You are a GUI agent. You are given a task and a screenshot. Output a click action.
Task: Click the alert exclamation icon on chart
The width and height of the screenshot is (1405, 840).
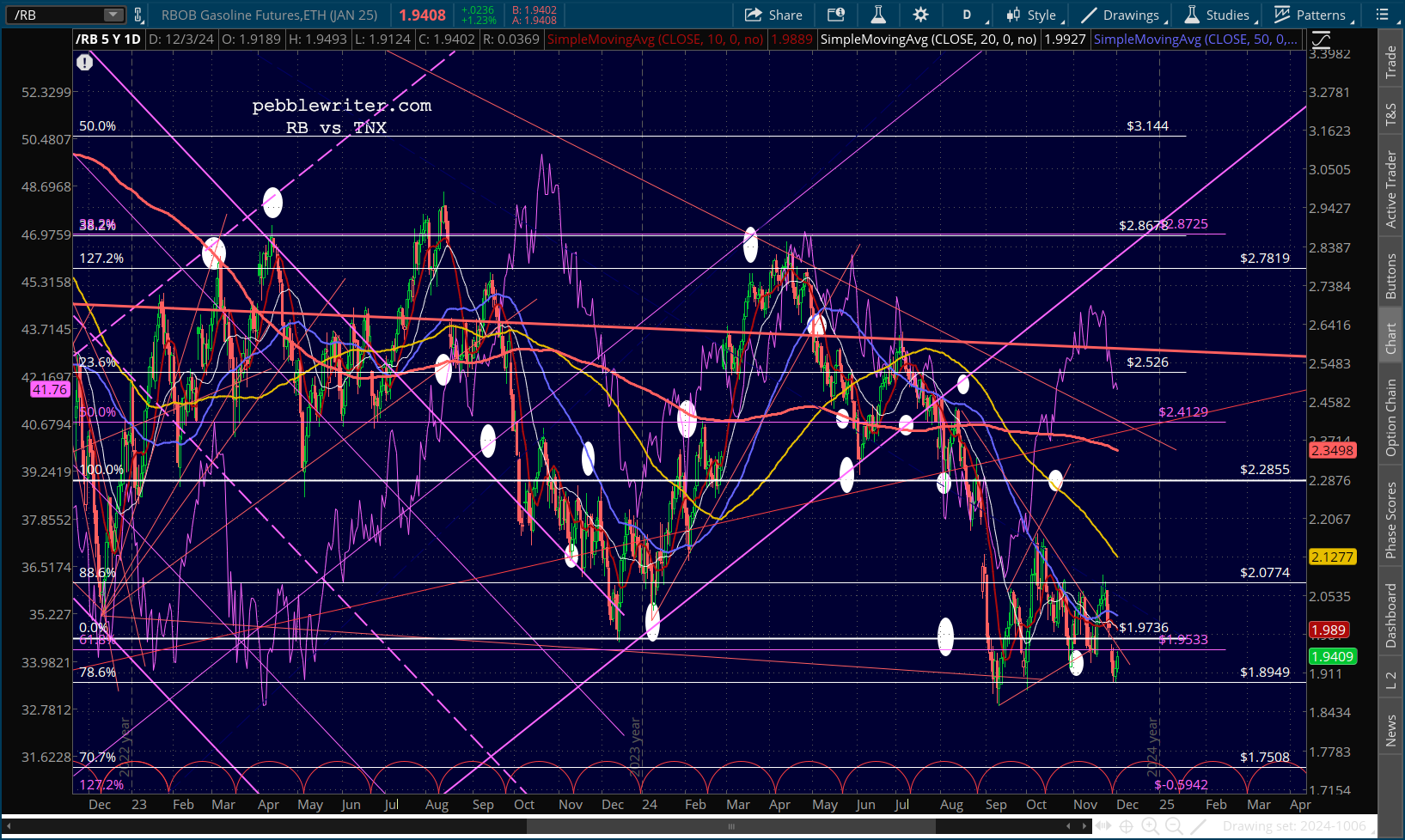click(x=84, y=62)
